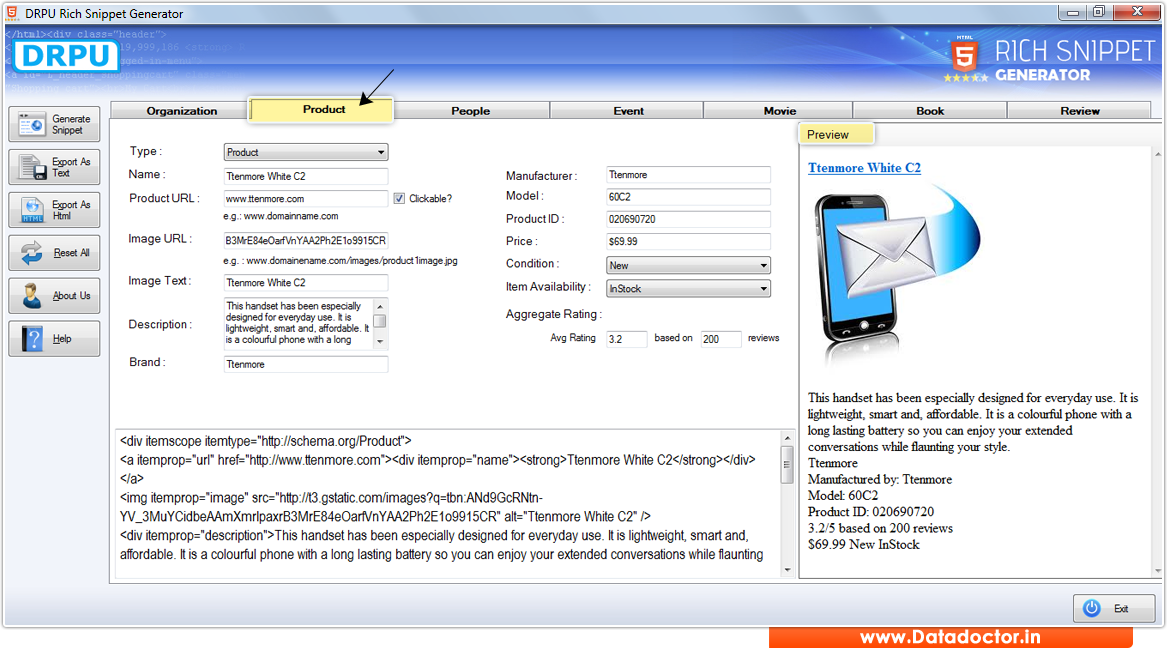
Task: Toggle the Clickable checkbox
Action: point(400,199)
